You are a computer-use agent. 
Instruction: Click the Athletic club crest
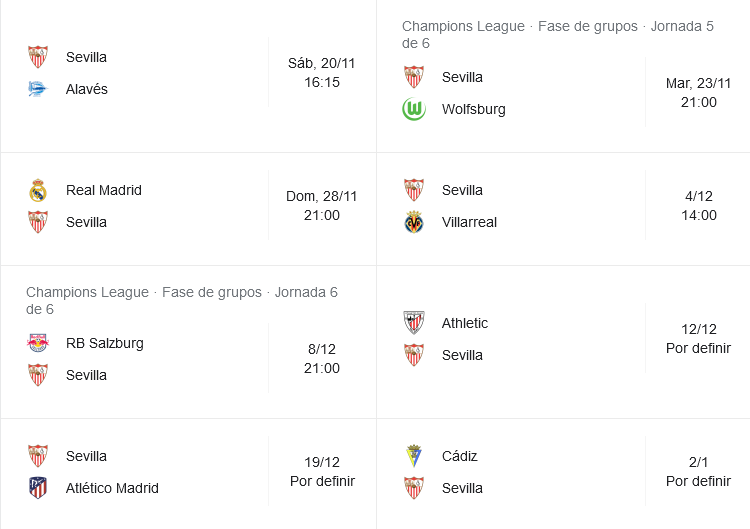(414, 323)
